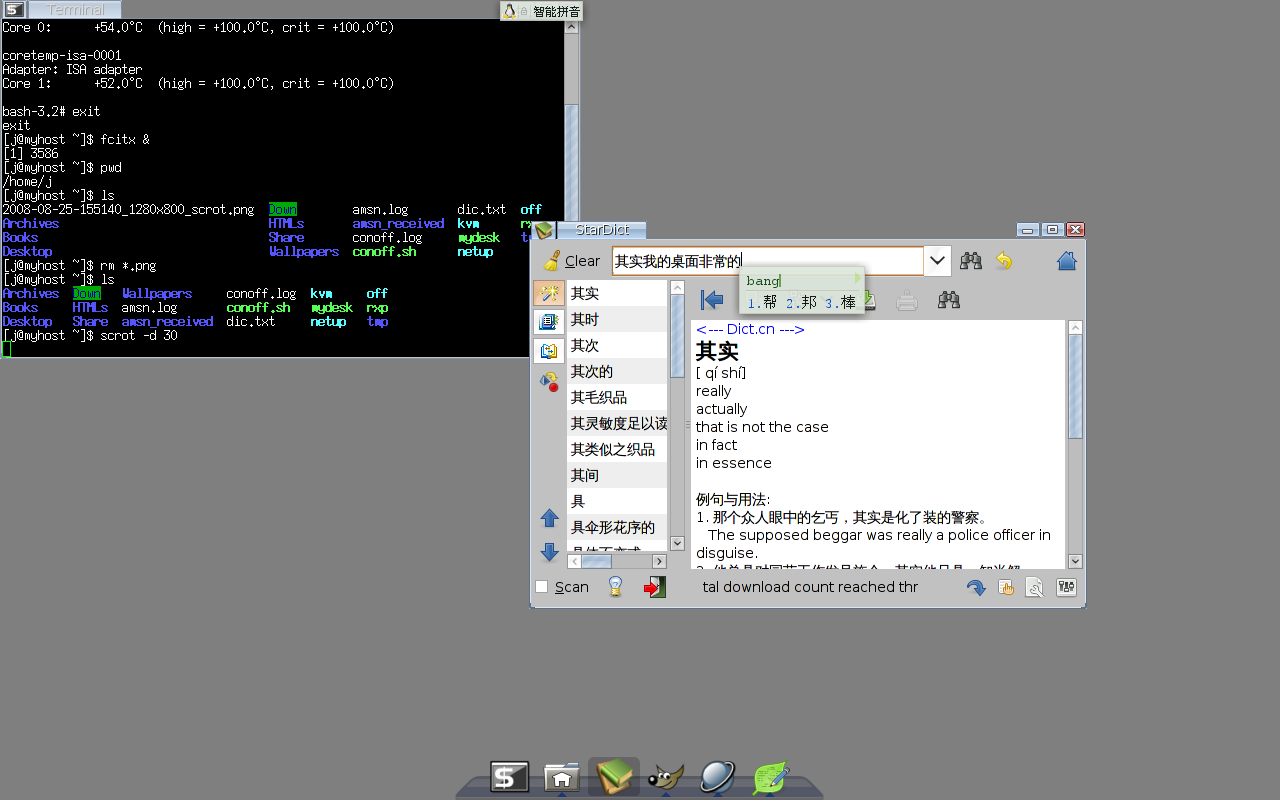Screen dimensions: 1280x800
Task: Toggle the Scan checkbox
Action: 542,587
